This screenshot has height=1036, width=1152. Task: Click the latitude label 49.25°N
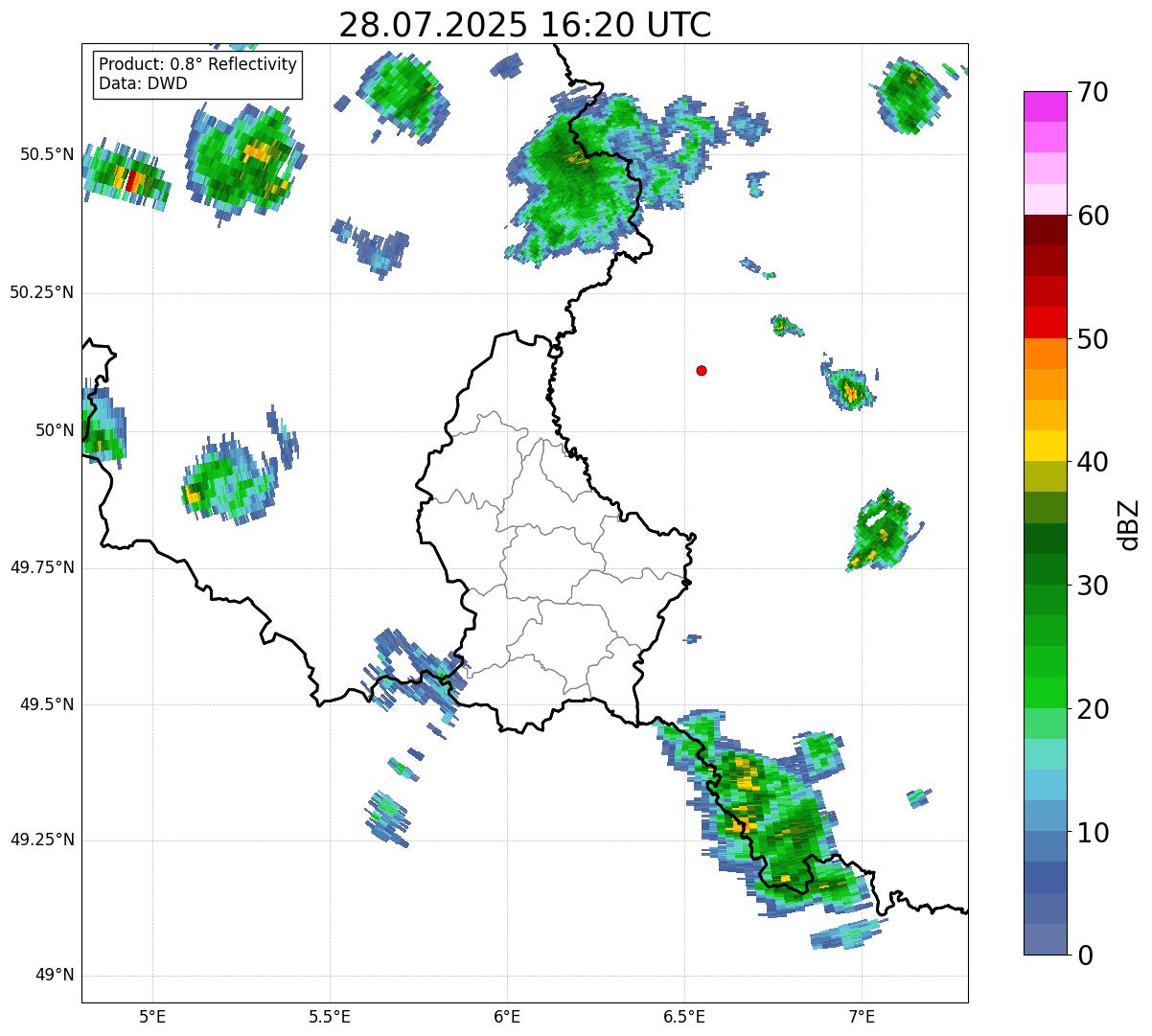point(41,840)
